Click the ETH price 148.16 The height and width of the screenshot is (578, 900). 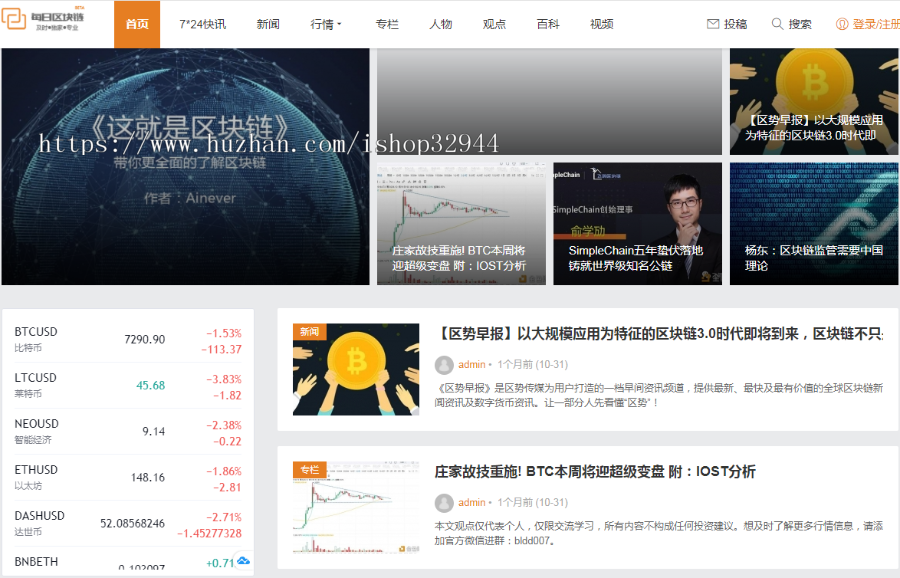pyautogui.click(x=148, y=477)
